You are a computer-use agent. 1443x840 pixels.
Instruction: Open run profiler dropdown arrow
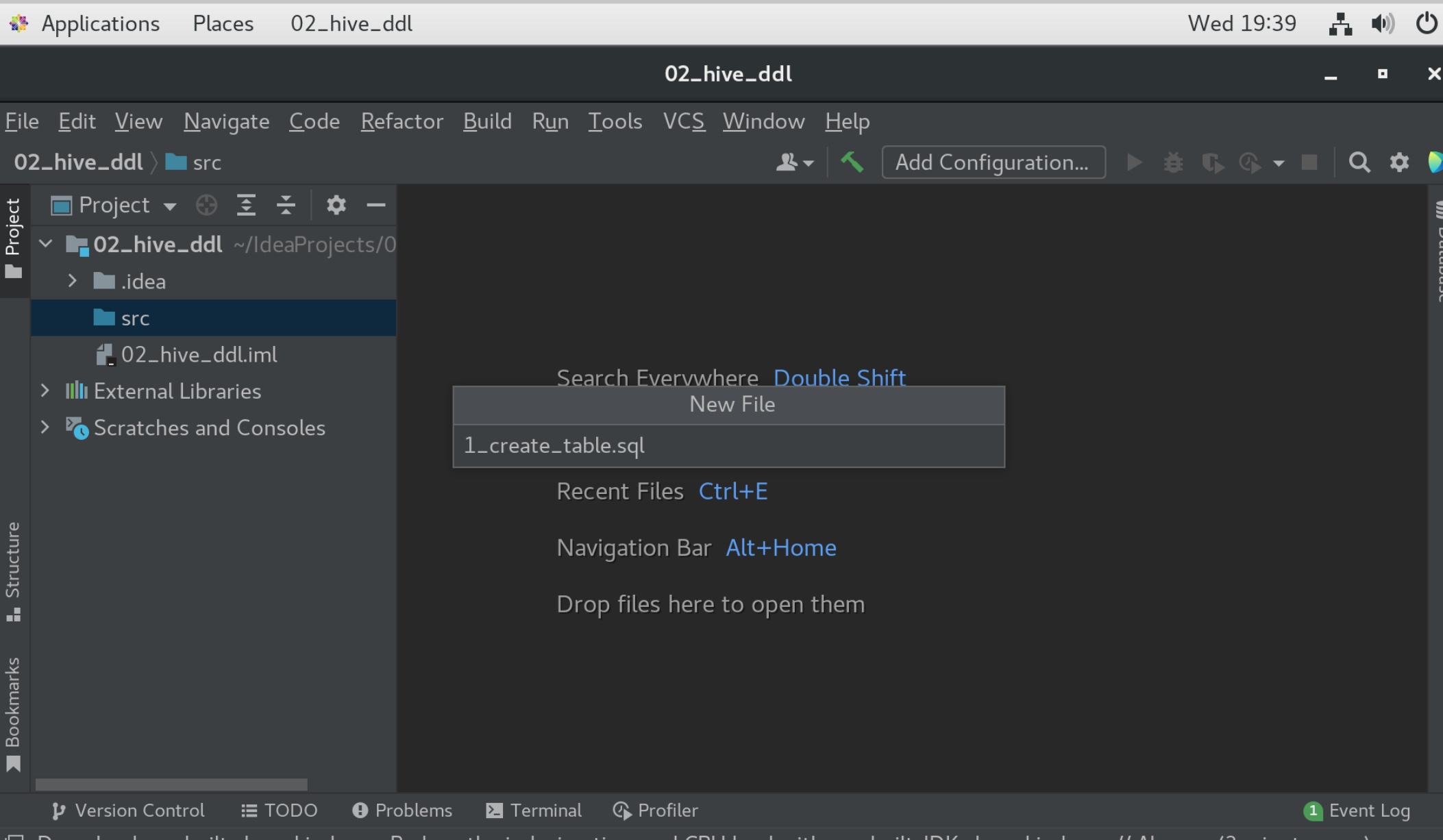click(x=1279, y=163)
